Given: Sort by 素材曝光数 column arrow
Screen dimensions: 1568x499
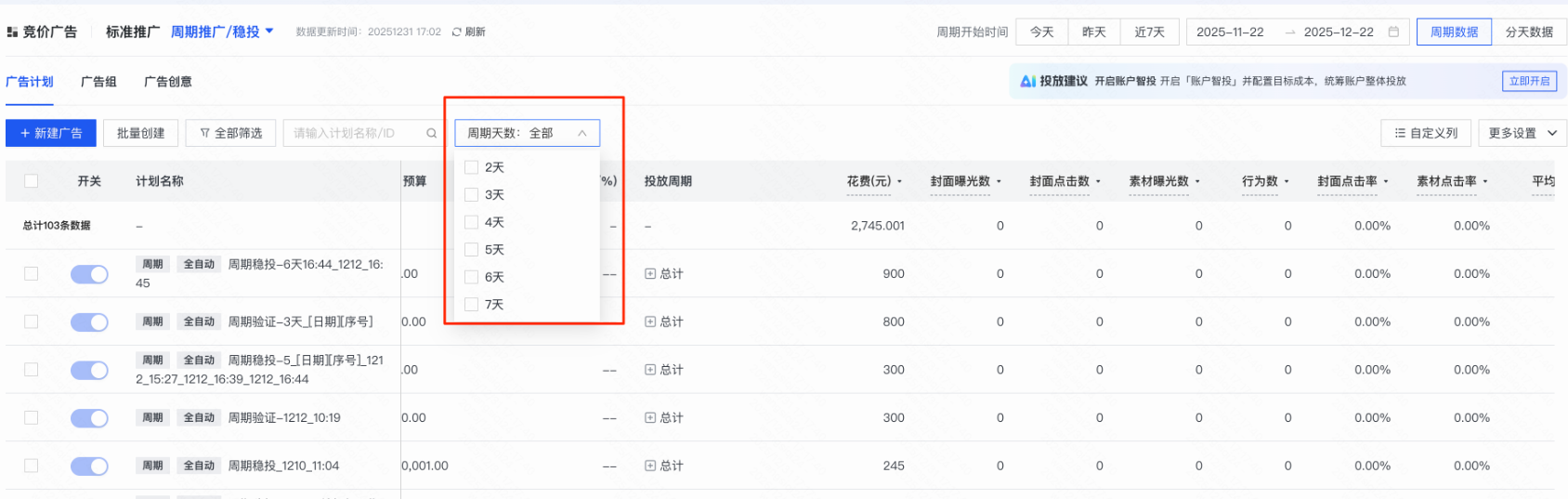Looking at the screenshot, I should coord(1197,182).
